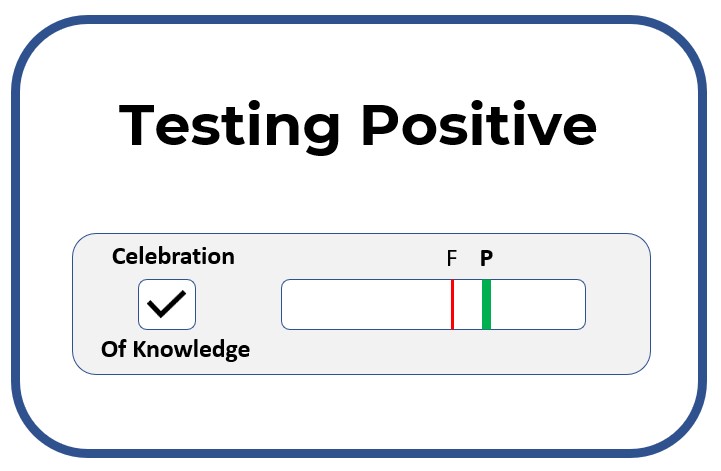The image size is (721, 471).
Task: Click the word Of in the label
Action: [114, 349]
